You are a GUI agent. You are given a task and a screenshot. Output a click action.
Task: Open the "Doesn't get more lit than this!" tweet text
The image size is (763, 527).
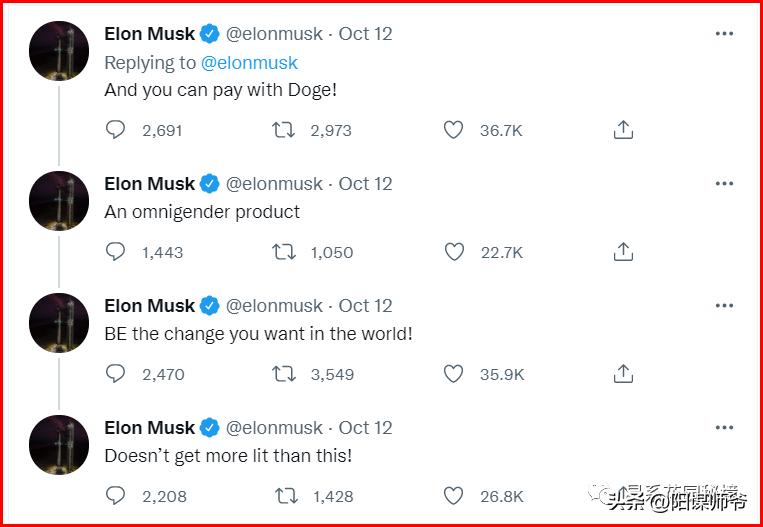pyautogui.click(x=228, y=456)
